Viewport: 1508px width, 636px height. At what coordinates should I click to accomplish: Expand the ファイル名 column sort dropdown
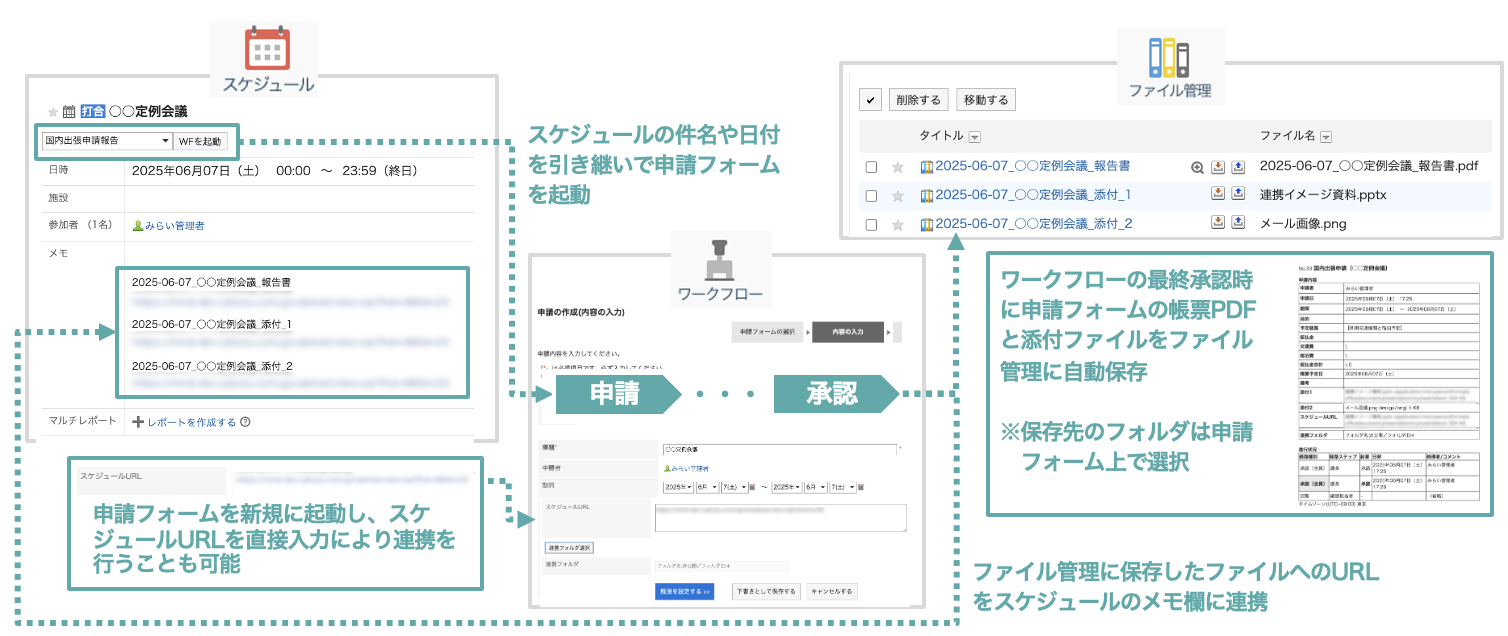click(x=1326, y=137)
